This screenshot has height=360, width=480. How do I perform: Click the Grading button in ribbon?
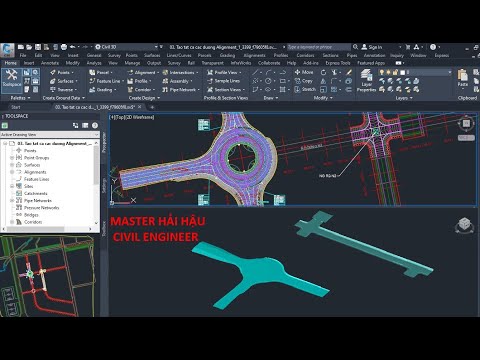coord(103,89)
